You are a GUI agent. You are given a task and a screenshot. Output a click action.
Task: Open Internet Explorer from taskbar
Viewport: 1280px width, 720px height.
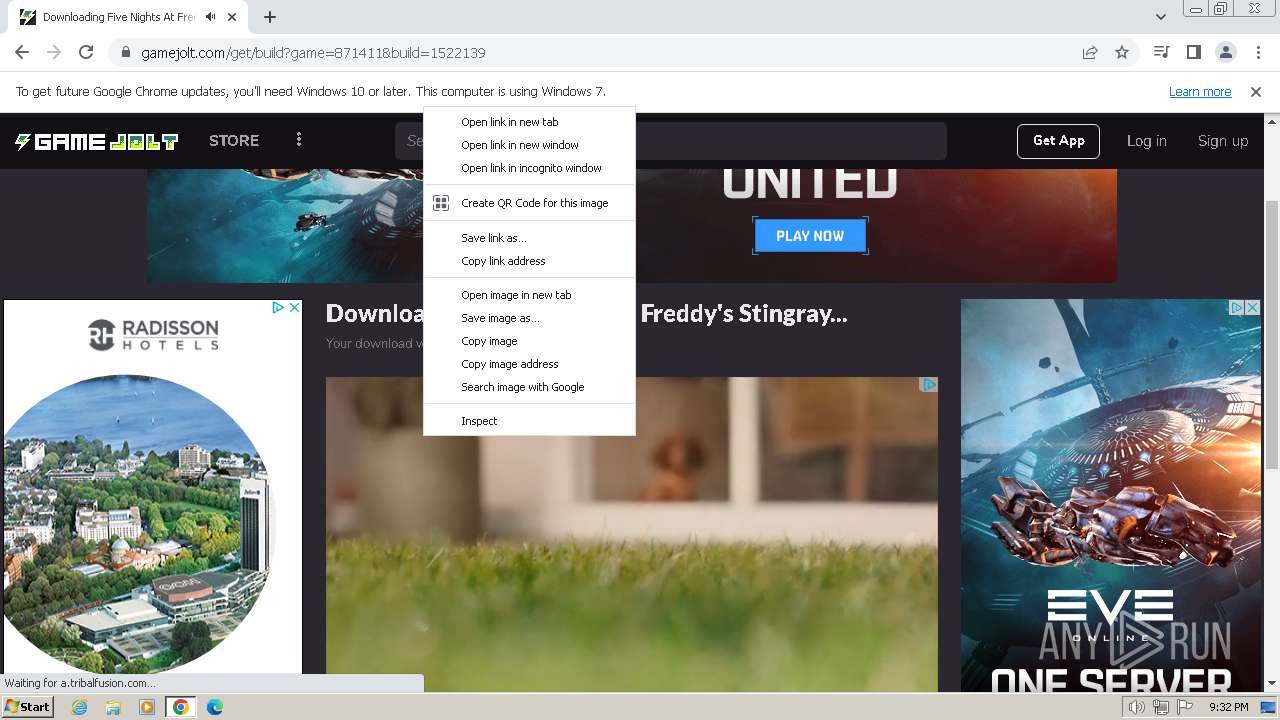[x=79, y=707]
